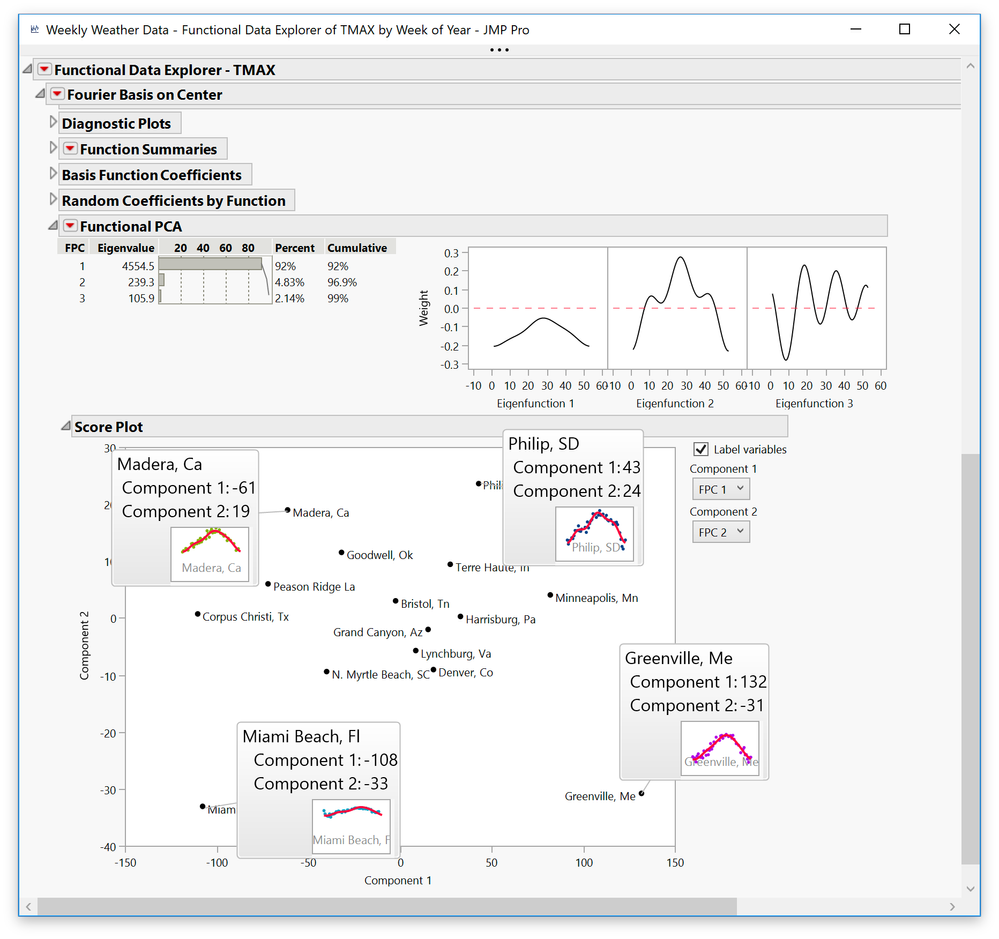Maximize the JMP Pro window
The height and width of the screenshot is (939, 999).
tap(904, 29)
